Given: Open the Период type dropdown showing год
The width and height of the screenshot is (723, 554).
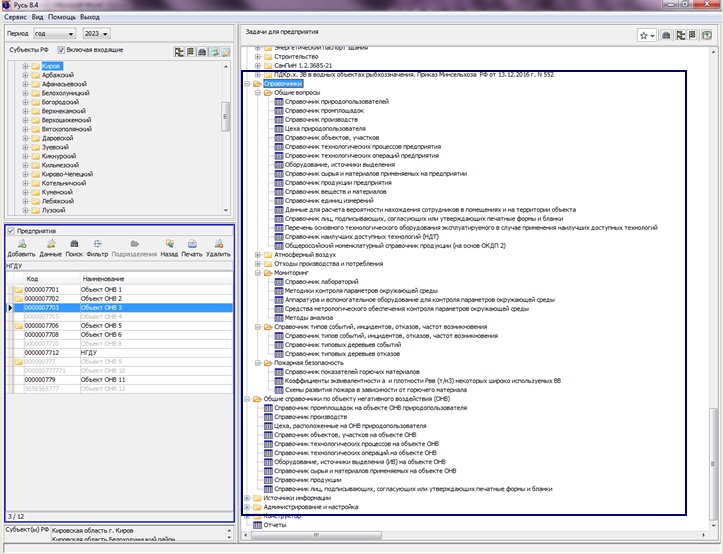Looking at the screenshot, I should (x=53, y=33).
